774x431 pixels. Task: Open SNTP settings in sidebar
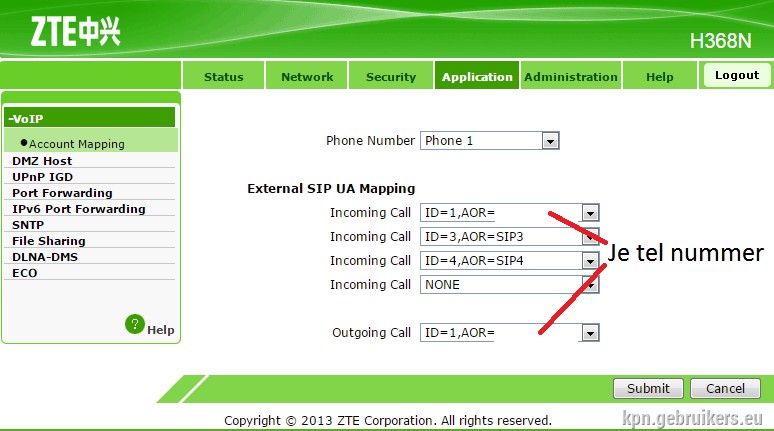click(x=28, y=225)
